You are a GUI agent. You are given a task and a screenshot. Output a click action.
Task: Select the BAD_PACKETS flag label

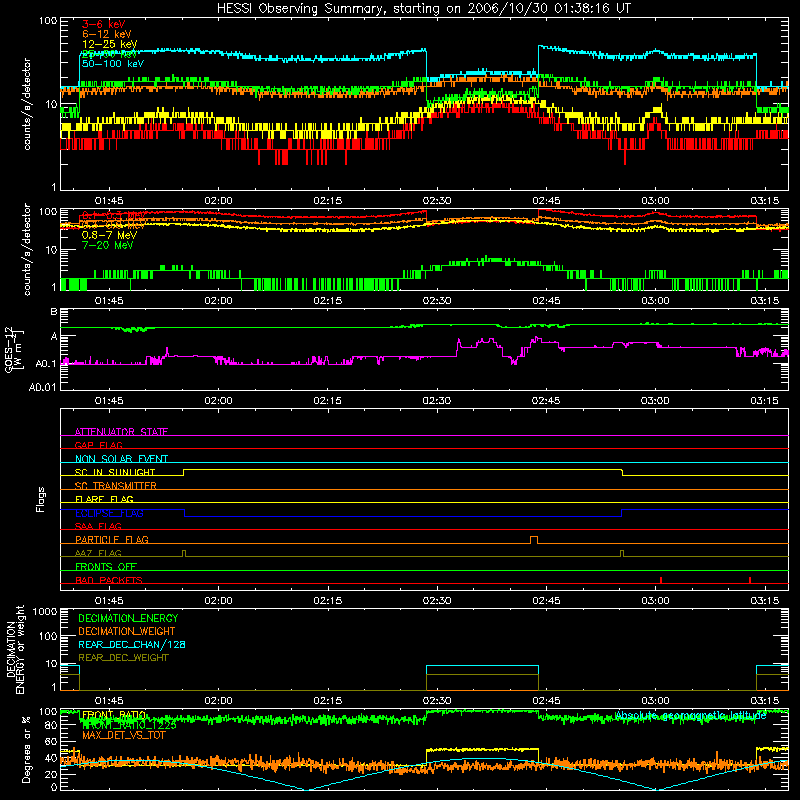[109, 580]
